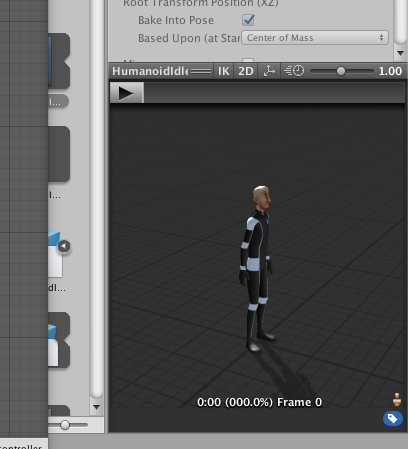Adjust the project thumbnail size slider
Viewport: 408px width, 449px height.
[x=65, y=425]
